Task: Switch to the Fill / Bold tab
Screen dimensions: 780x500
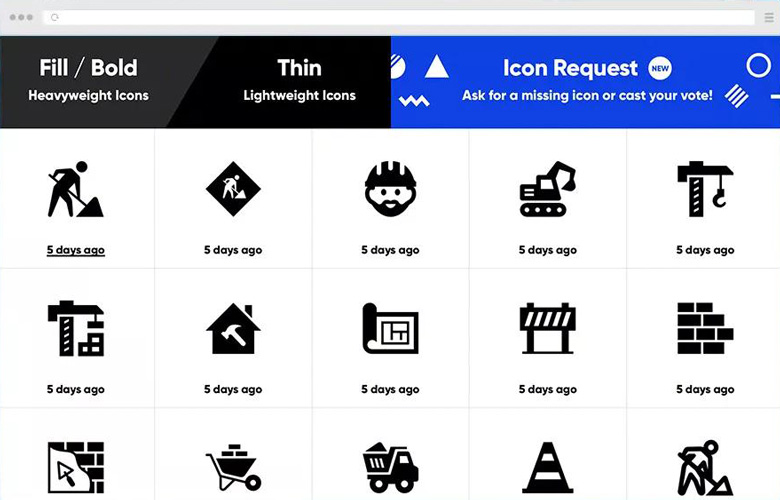Action: click(x=88, y=81)
